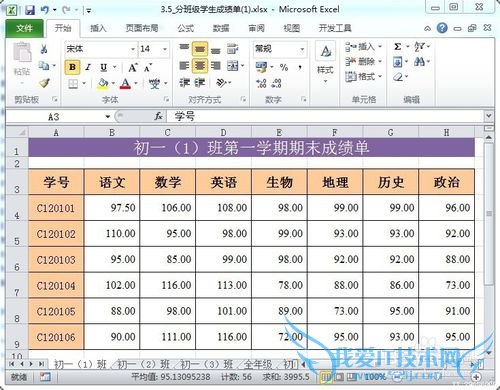Open the Name Box dropdown arrow
The height and width of the screenshot is (390, 500).
pyautogui.click(x=108, y=117)
